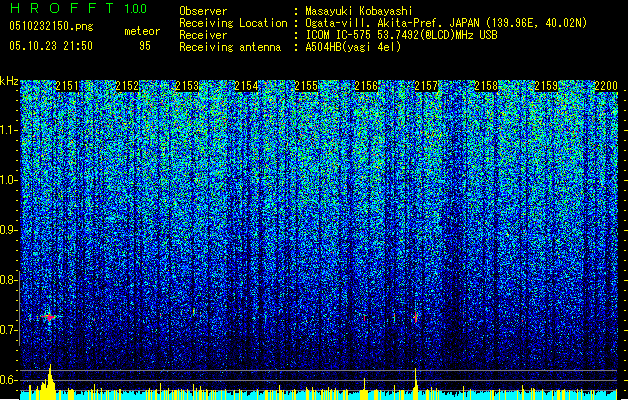Click the Observer name Masayuki Kobayashi

point(359,11)
